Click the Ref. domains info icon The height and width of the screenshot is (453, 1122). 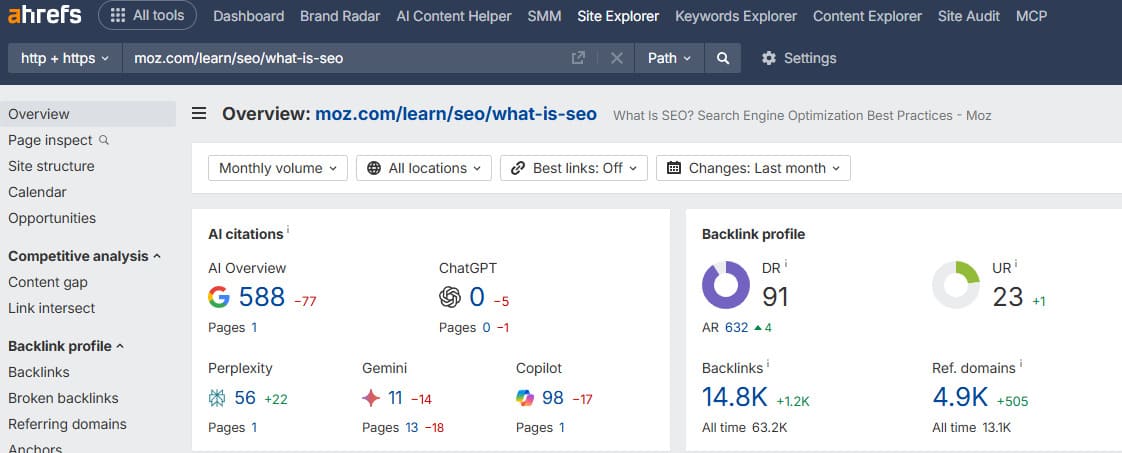1020,364
